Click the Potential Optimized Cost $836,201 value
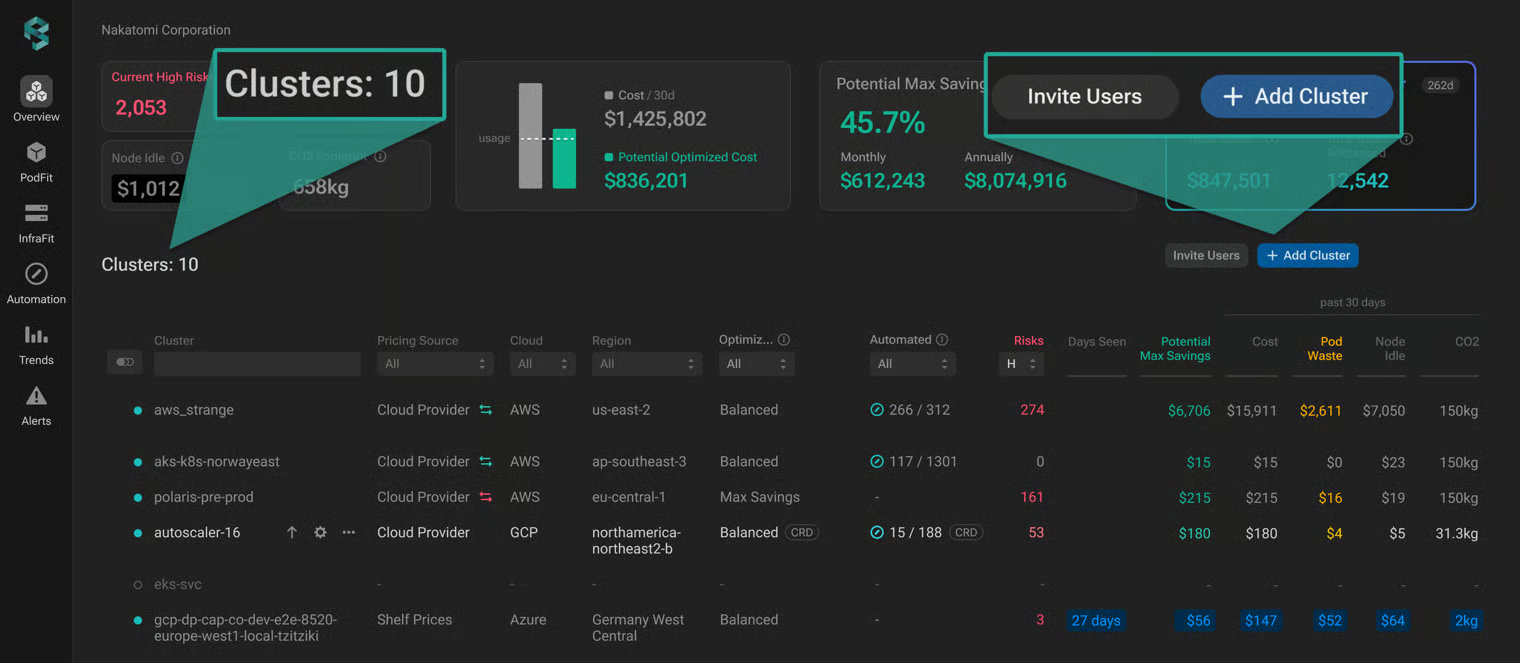The width and height of the screenshot is (1520, 663). tap(646, 181)
